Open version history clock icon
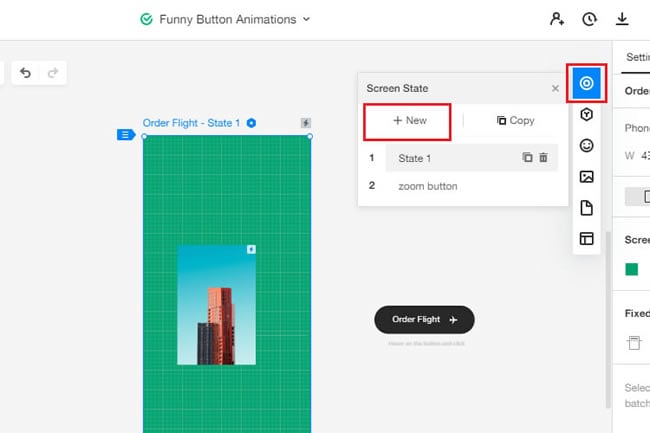 point(589,19)
